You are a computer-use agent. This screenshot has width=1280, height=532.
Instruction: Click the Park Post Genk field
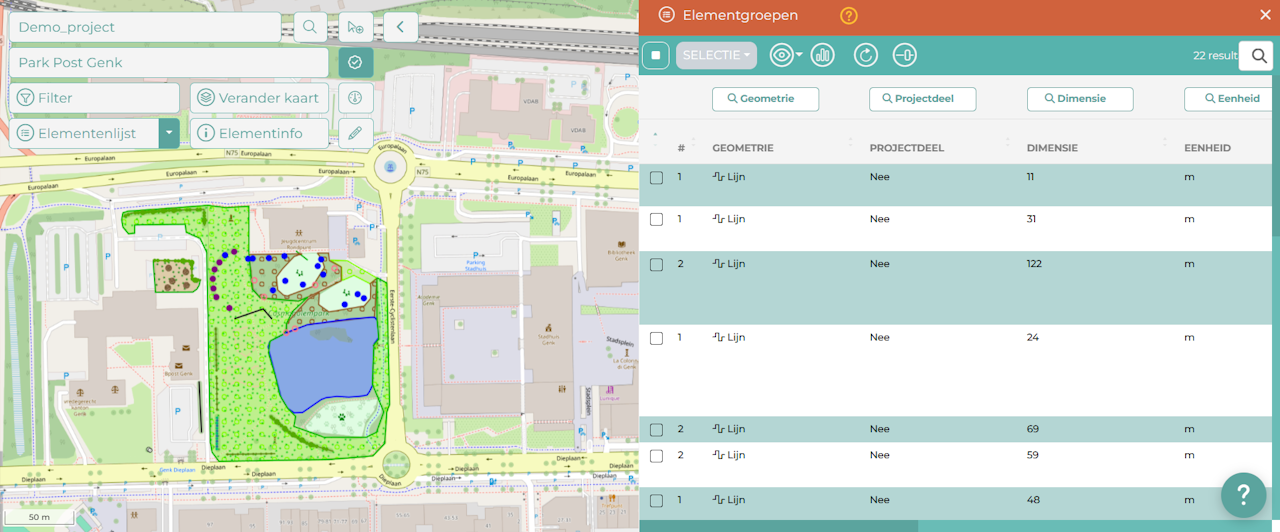coord(168,62)
